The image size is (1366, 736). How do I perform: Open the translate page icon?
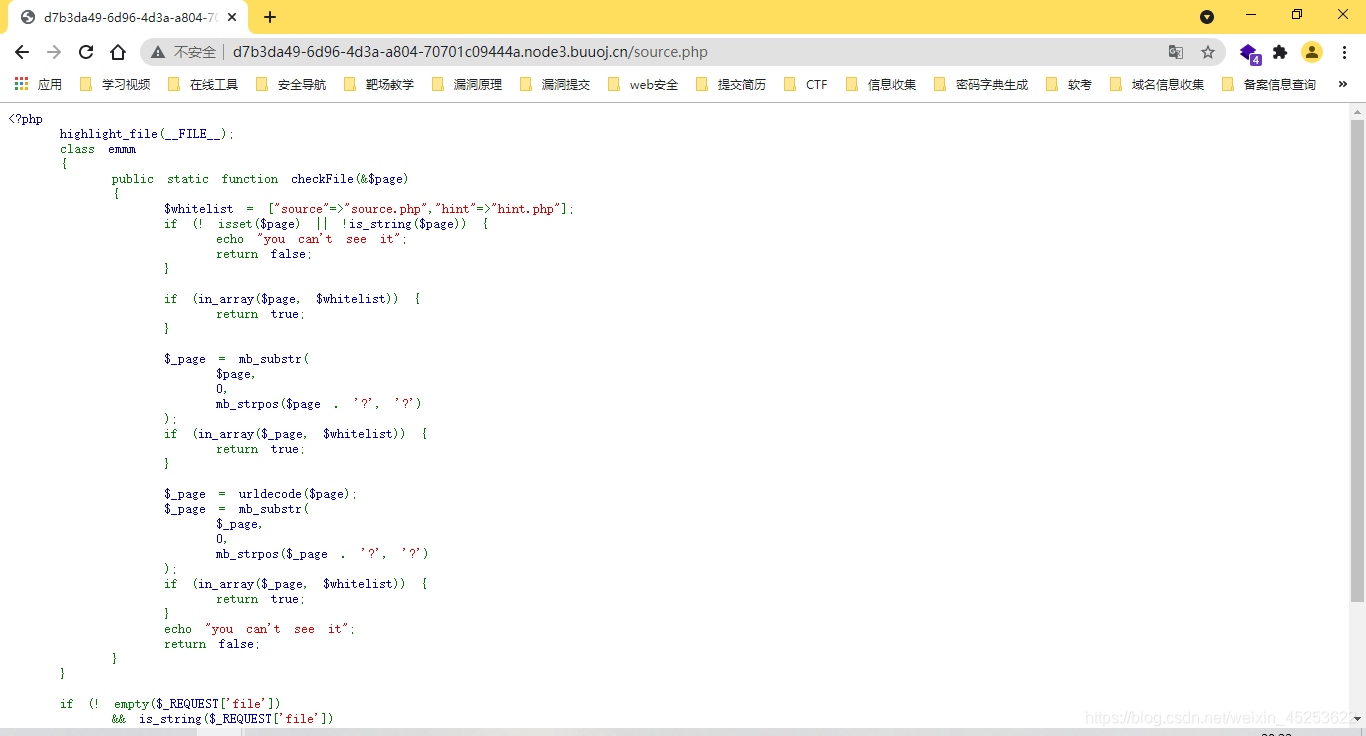click(x=1176, y=52)
